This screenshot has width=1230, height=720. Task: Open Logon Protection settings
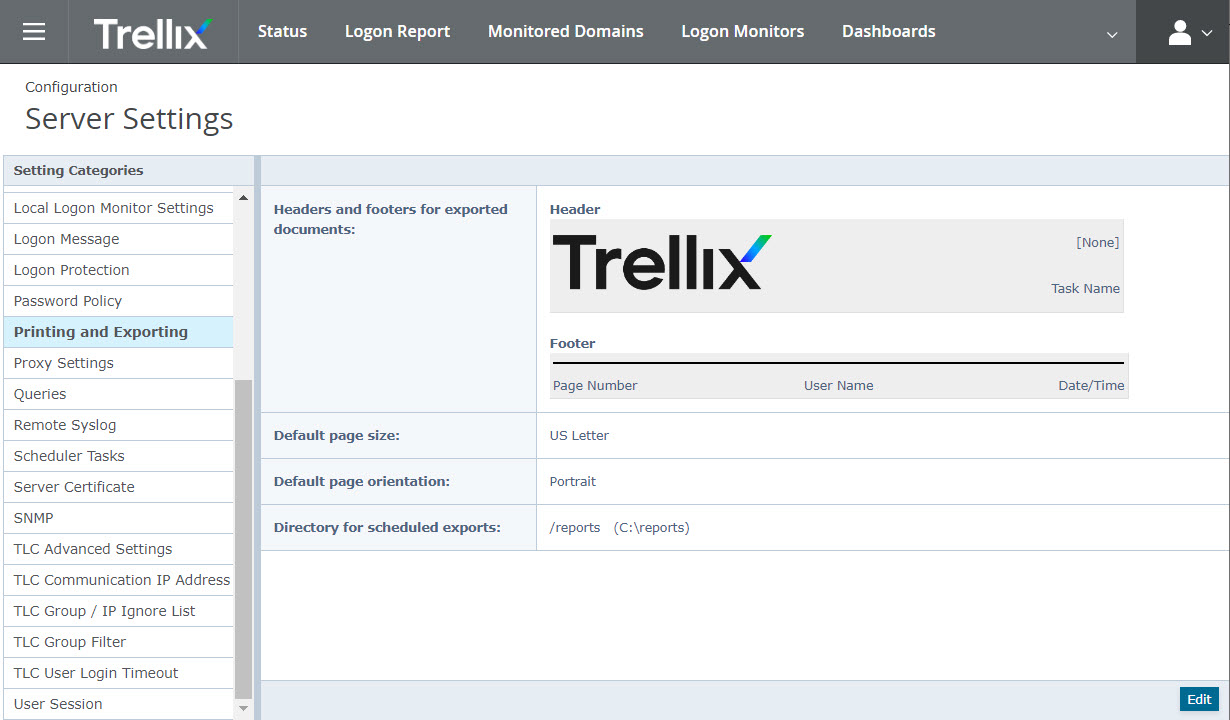tap(118, 270)
